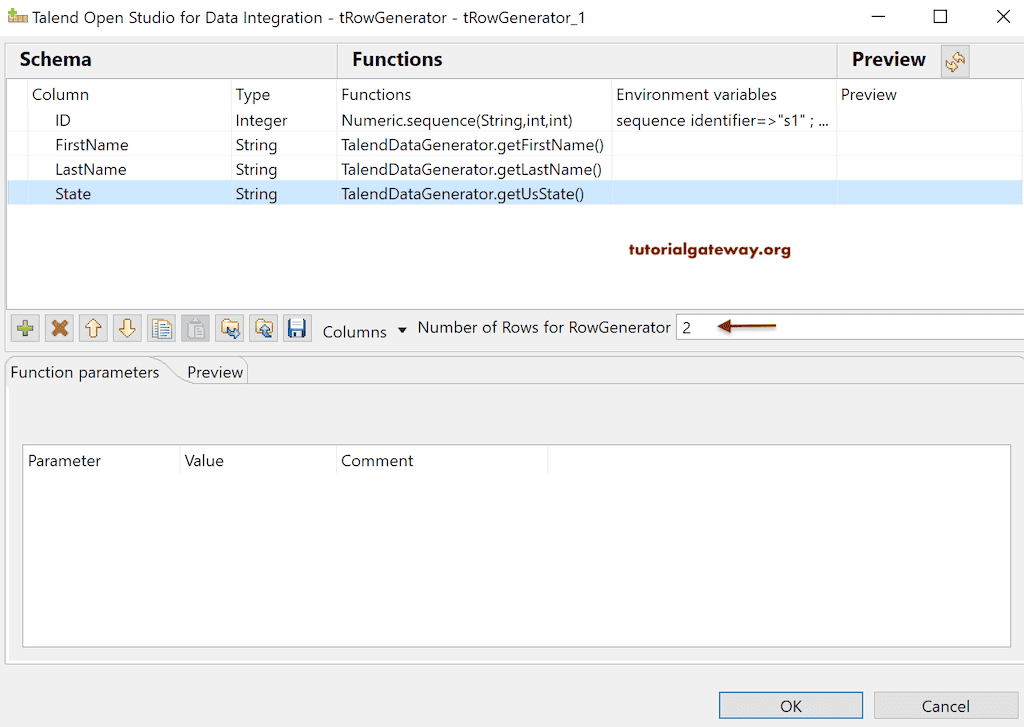Copy the selected schema column
Viewport: 1024px width, 727px height.
coord(161,327)
